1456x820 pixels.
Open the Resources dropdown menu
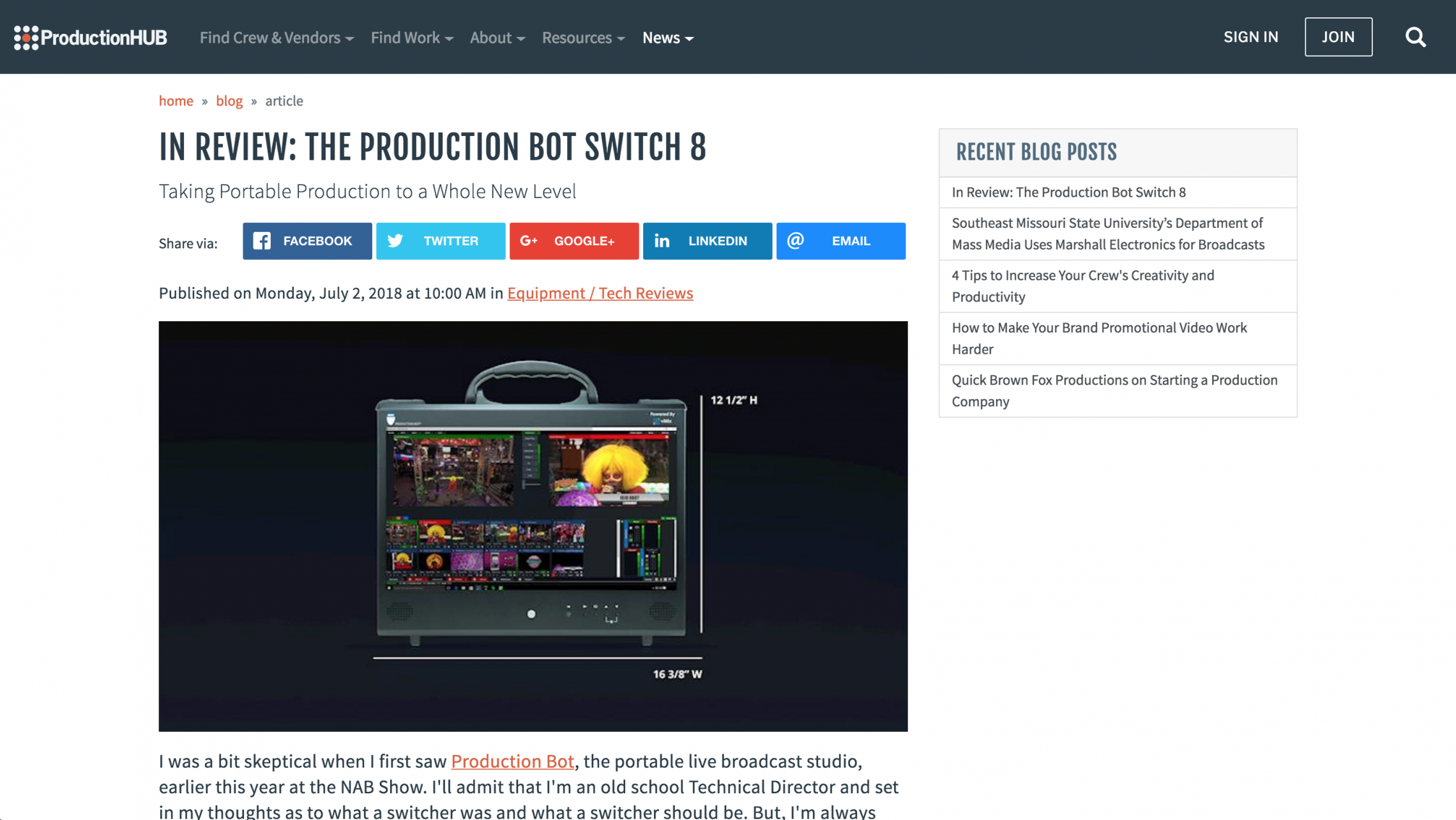pyautogui.click(x=583, y=38)
